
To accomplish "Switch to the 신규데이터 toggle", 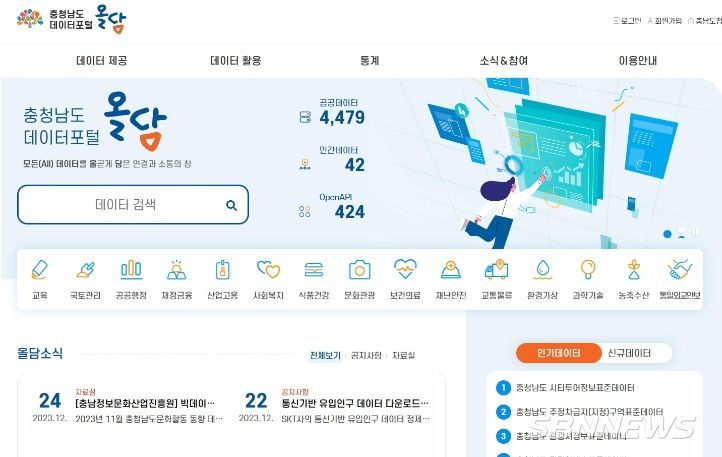I will point(629,353).
